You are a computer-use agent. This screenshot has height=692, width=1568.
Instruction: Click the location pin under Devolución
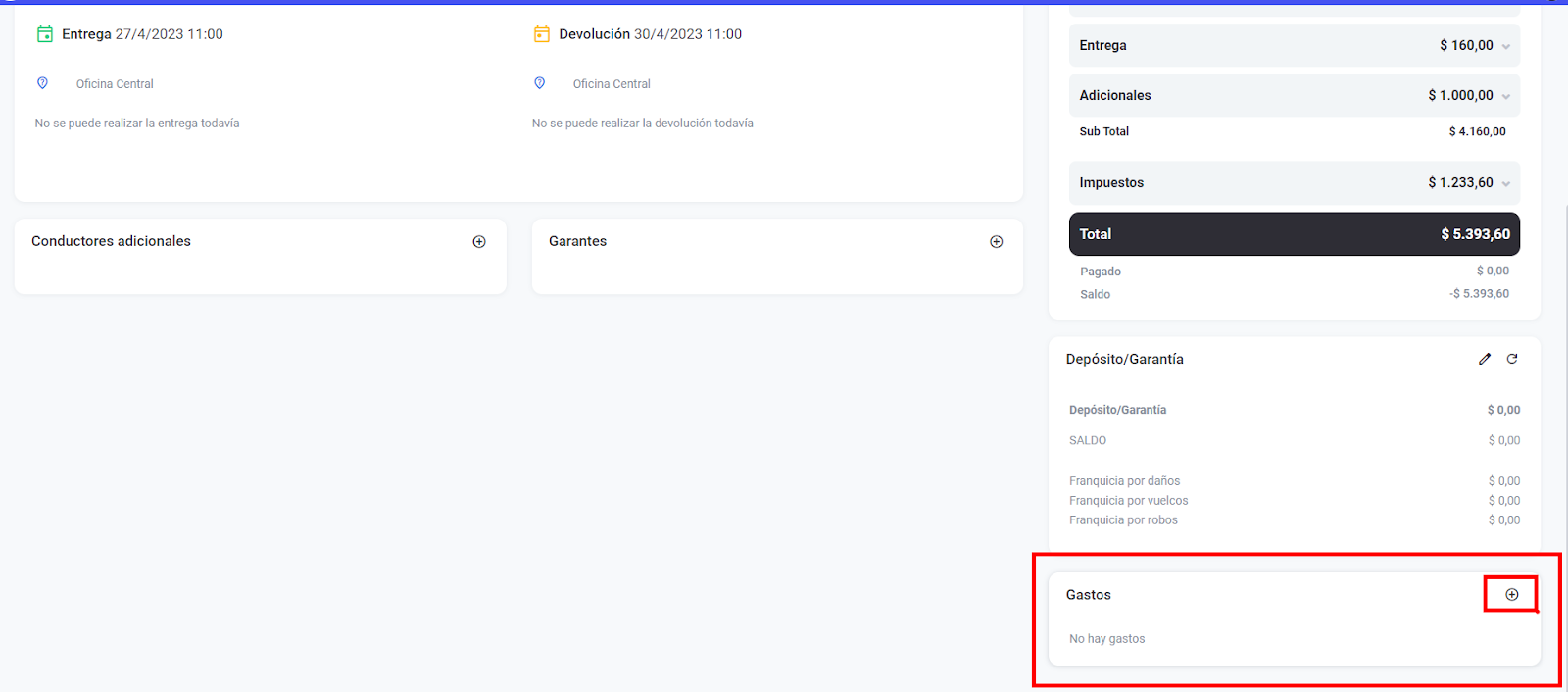coord(540,83)
